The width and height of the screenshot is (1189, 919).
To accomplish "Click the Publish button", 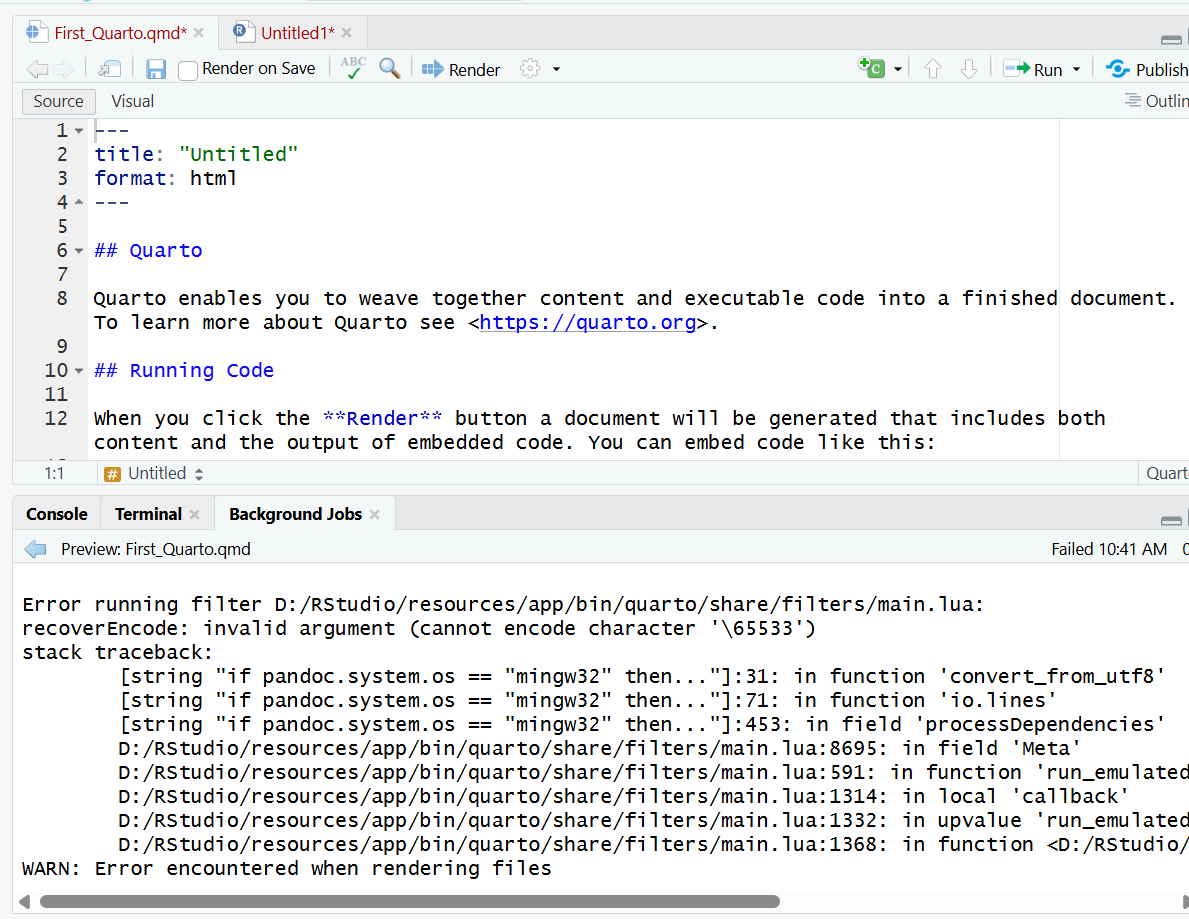I will point(1147,70).
